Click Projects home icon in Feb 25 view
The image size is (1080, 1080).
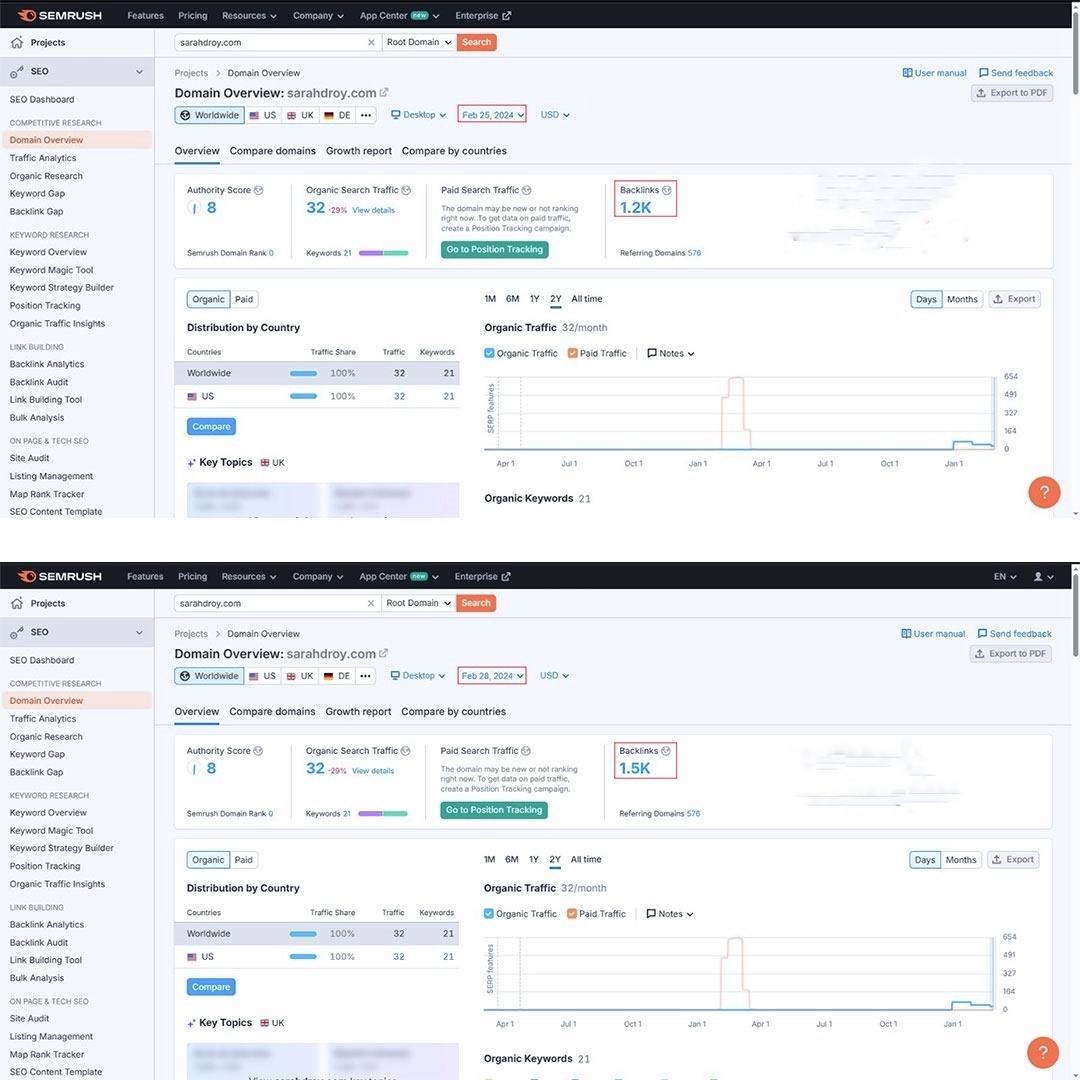pyautogui.click(x=17, y=42)
